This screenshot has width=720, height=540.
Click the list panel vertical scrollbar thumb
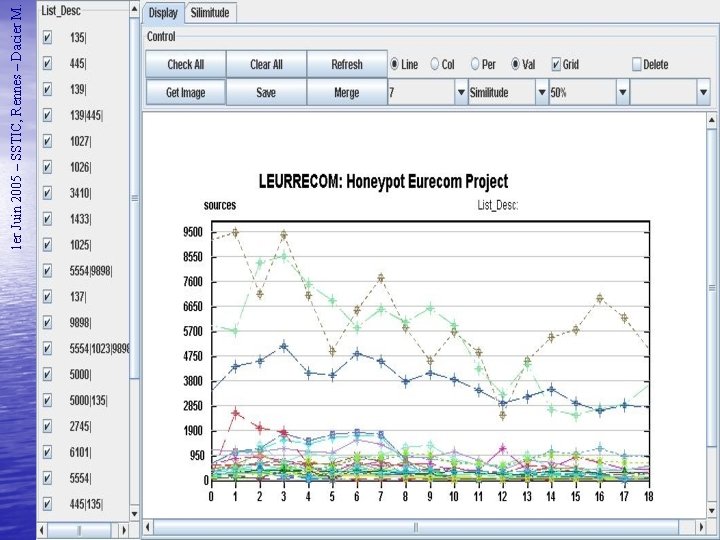(135, 198)
